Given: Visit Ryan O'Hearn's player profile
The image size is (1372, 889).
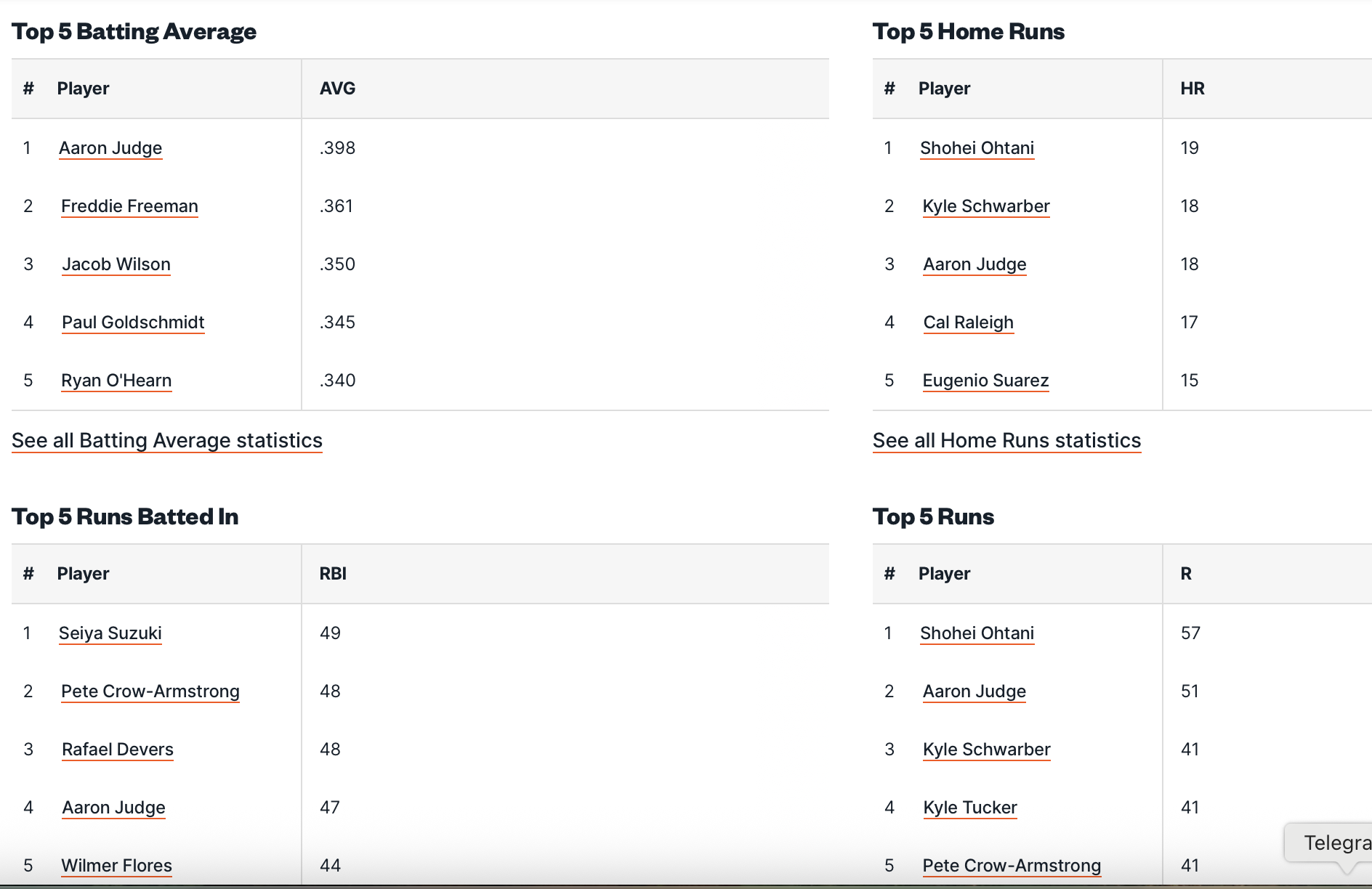Looking at the screenshot, I should pos(116,381).
